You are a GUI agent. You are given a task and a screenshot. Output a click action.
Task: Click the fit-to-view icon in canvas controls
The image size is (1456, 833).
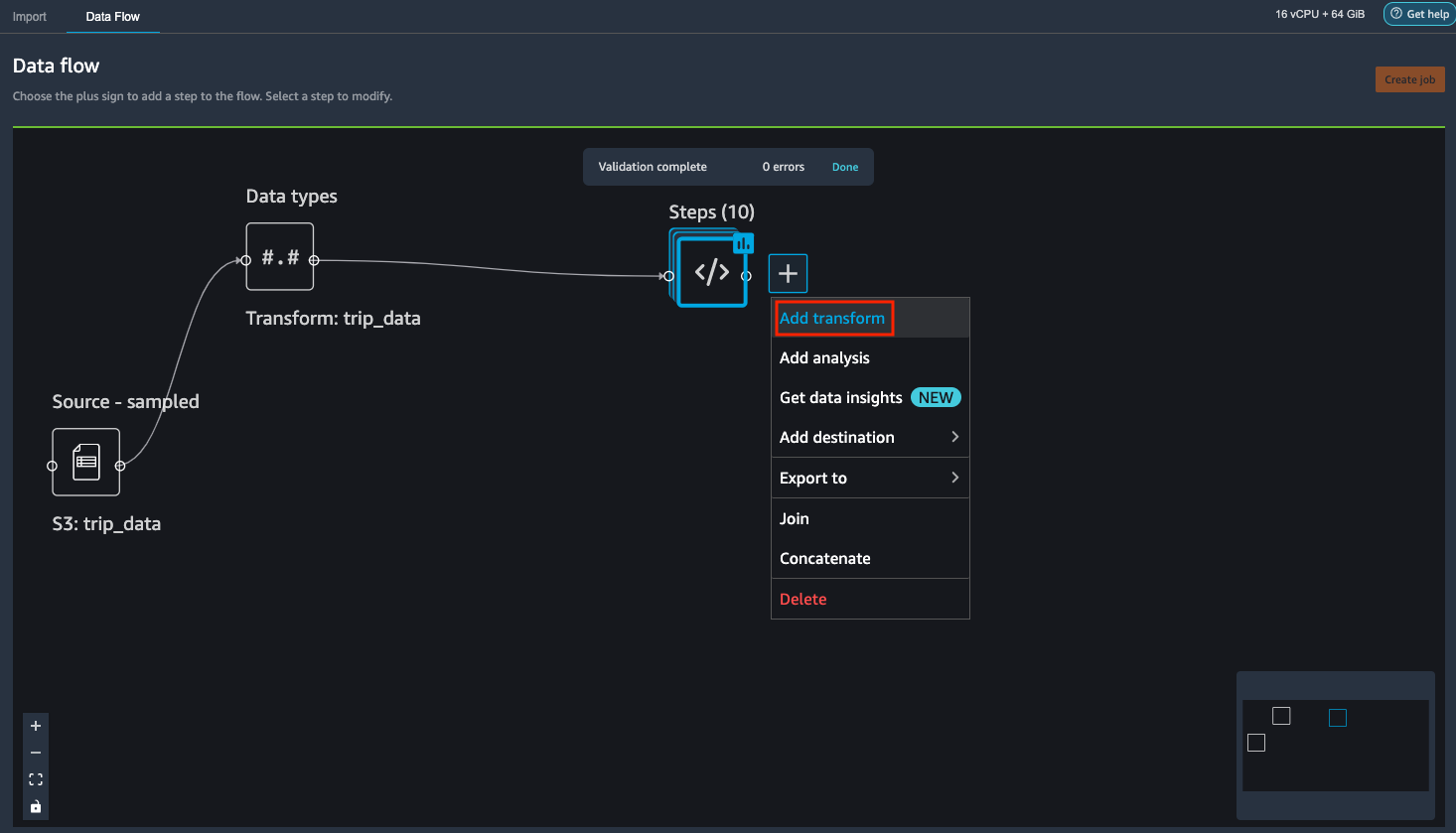tap(35, 779)
